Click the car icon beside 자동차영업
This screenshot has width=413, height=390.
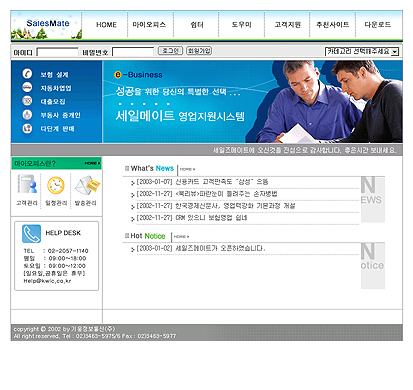(27, 87)
